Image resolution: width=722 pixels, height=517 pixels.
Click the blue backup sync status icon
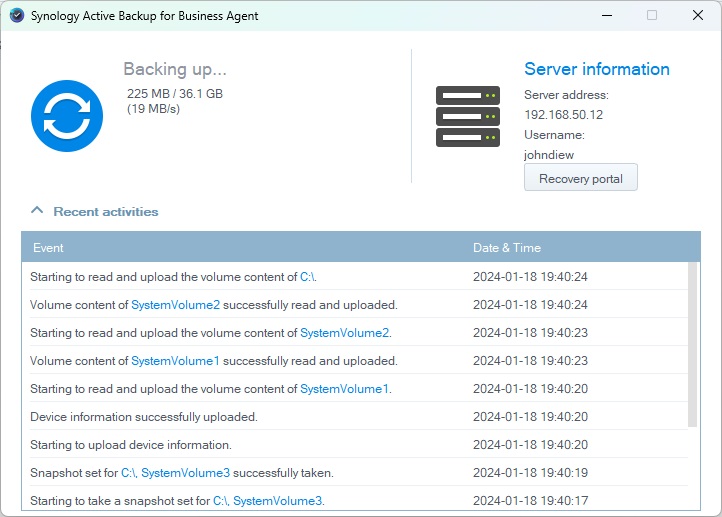coord(67,116)
